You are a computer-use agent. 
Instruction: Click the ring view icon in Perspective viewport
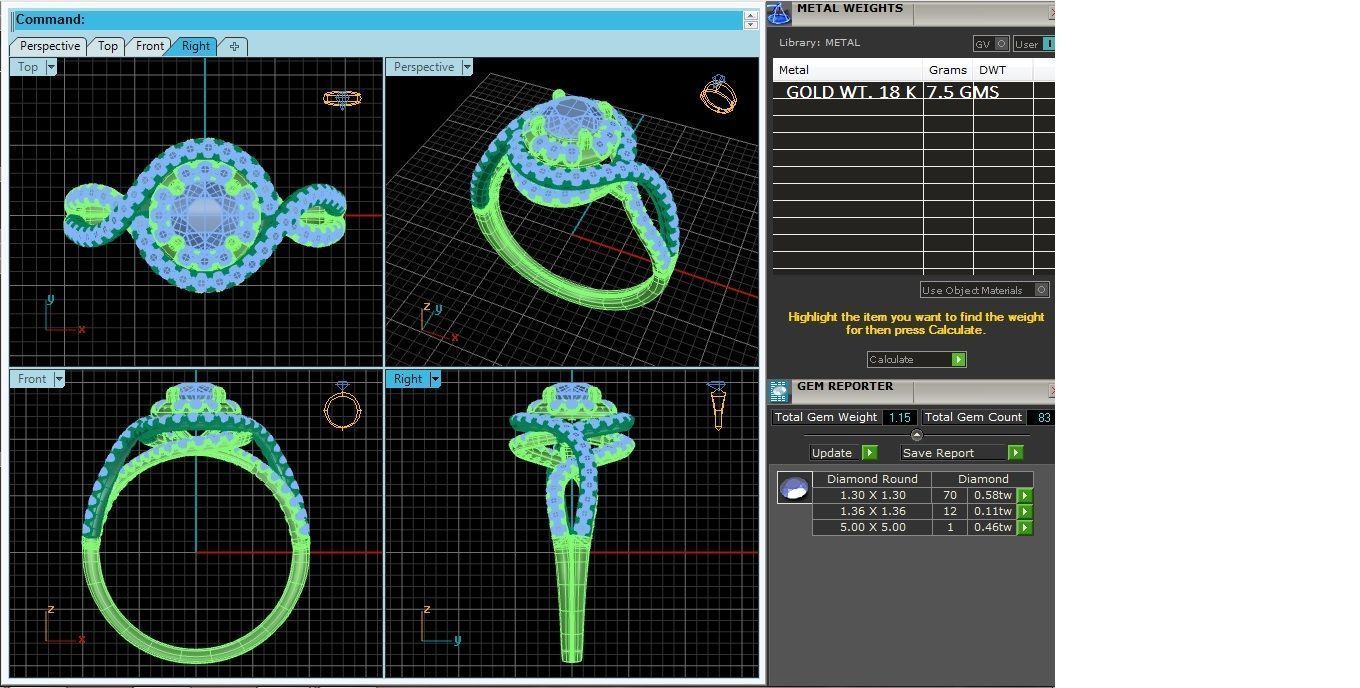click(x=718, y=93)
